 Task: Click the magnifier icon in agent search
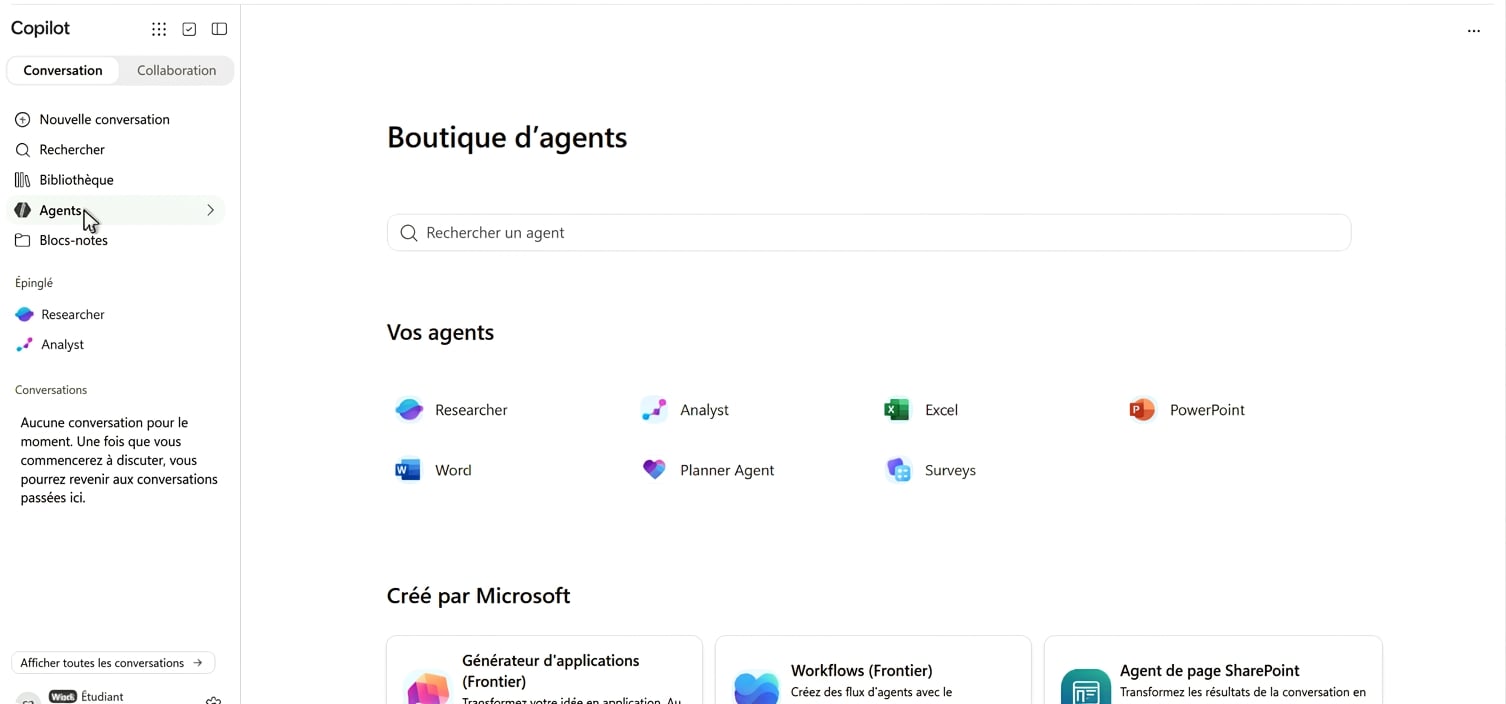coord(408,233)
